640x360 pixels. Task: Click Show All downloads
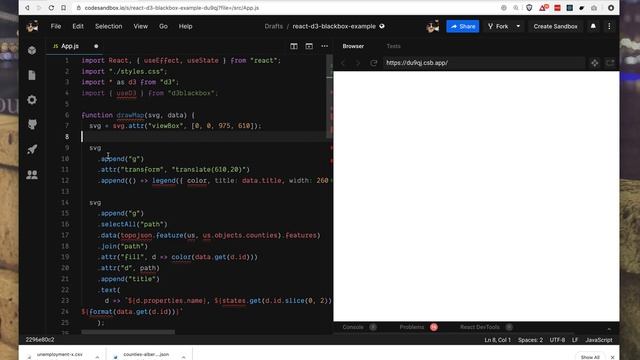pyautogui.click(x=590, y=357)
